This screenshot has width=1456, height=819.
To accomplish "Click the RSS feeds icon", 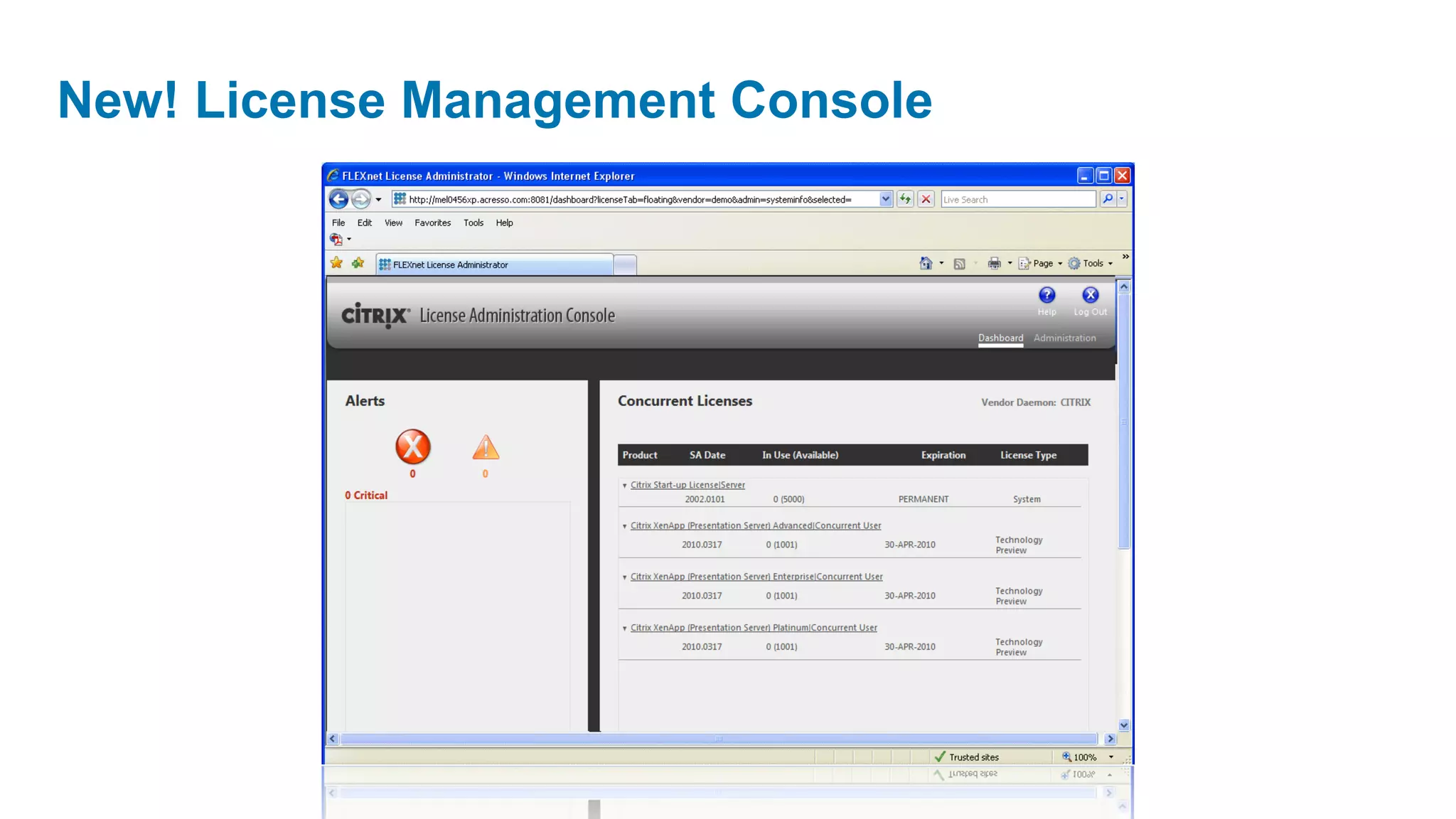I will pos(959,264).
